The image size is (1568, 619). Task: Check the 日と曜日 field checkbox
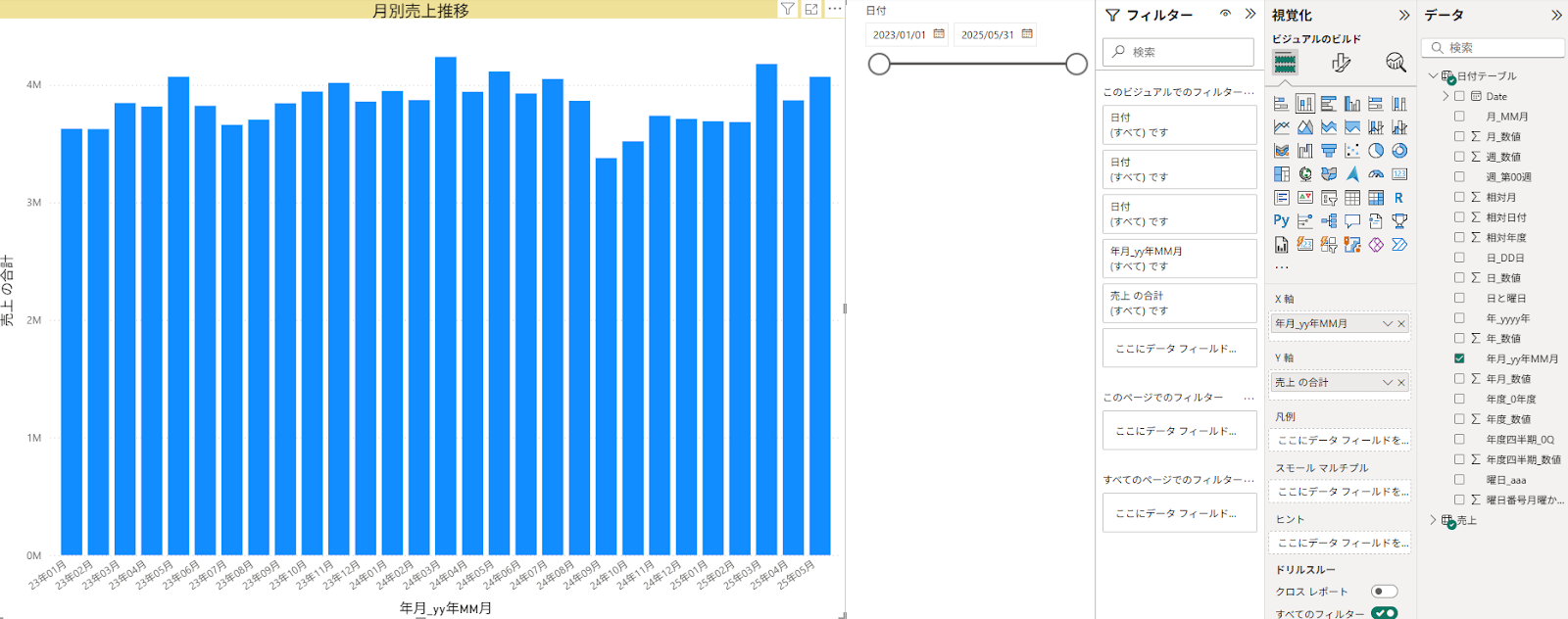1459,298
